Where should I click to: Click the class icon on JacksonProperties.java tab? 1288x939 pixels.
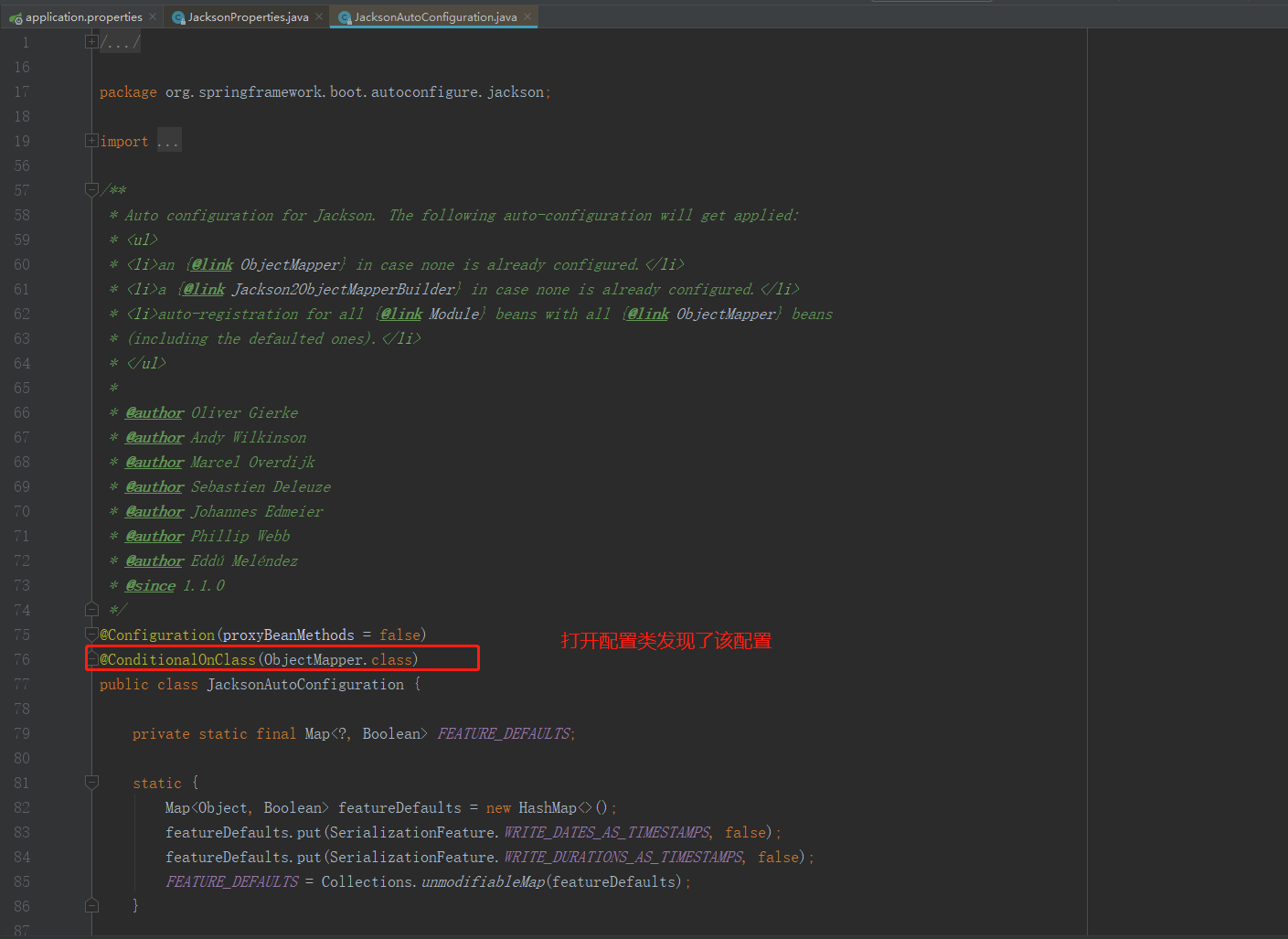click(178, 17)
